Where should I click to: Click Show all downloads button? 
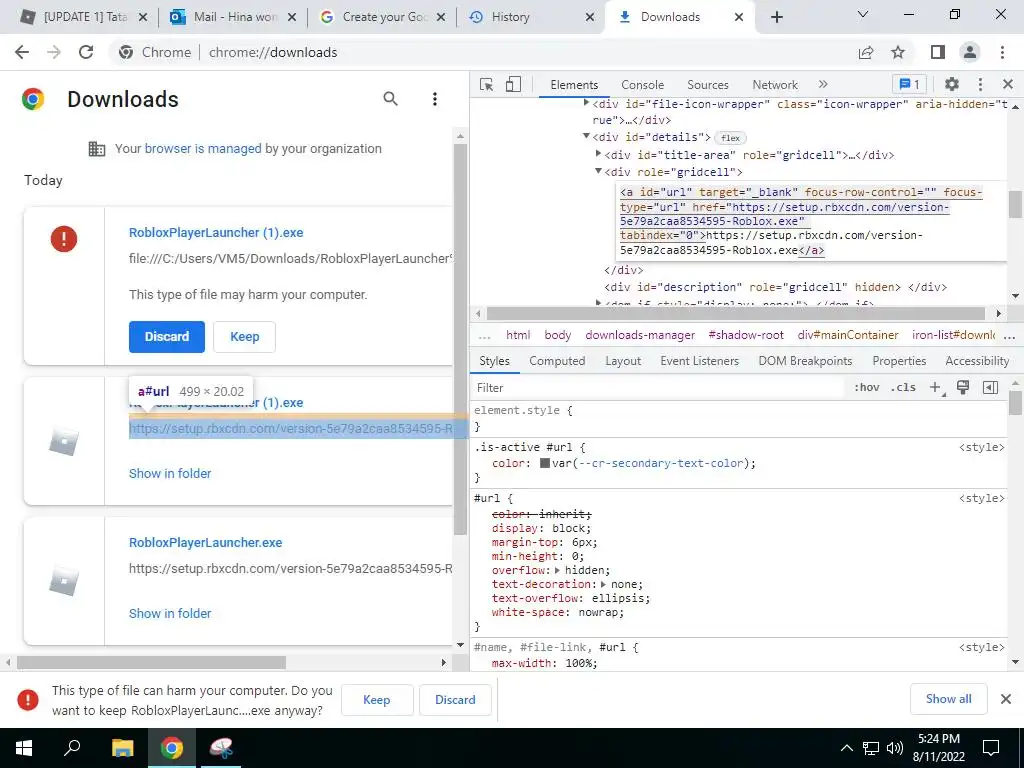(948, 699)
